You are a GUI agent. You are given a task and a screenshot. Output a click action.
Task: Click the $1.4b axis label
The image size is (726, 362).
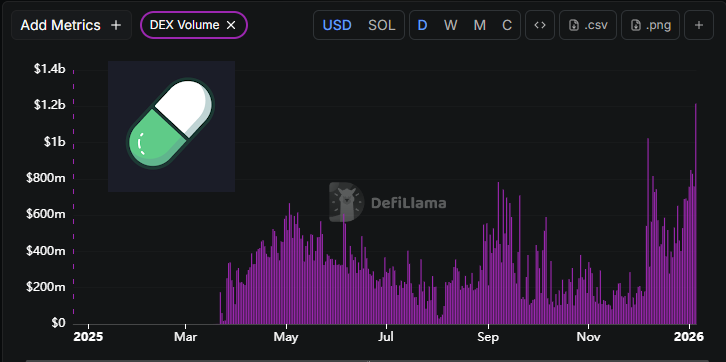pos(50,69)
